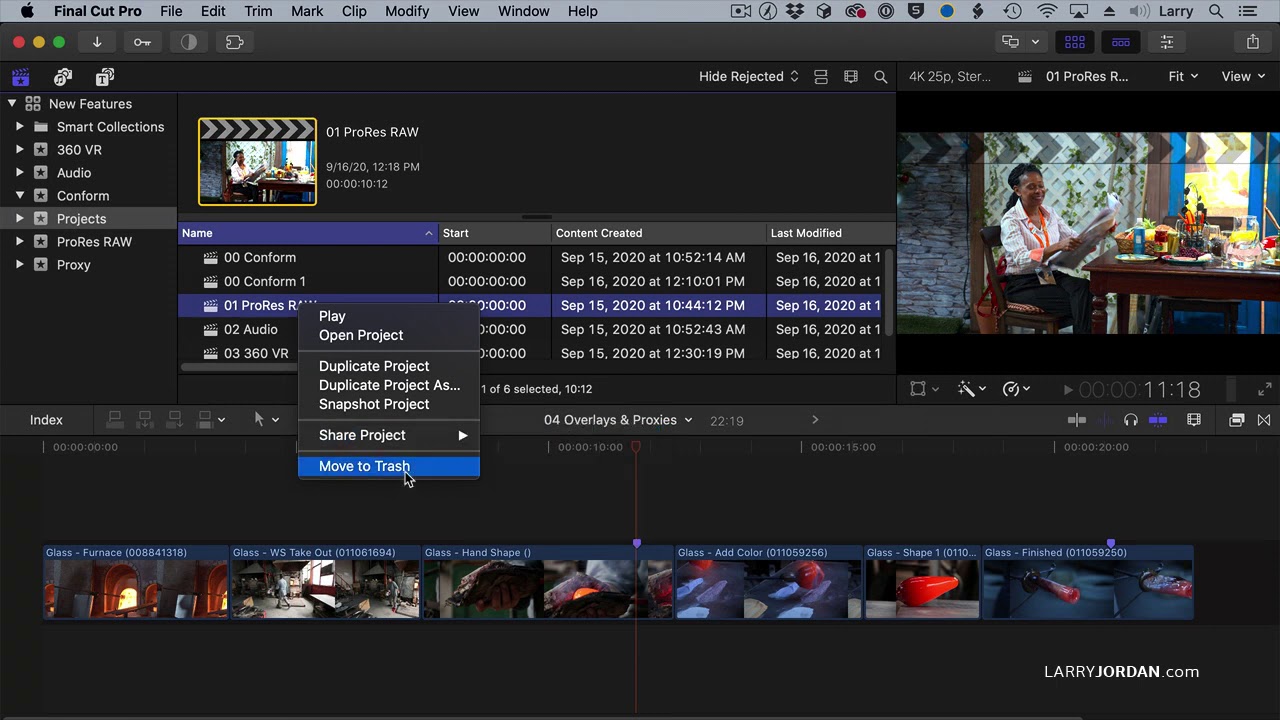This screenshot has width=1280, height=720.
Task: Enter full screen viewer arrows icon
Action: (1265, 390)
